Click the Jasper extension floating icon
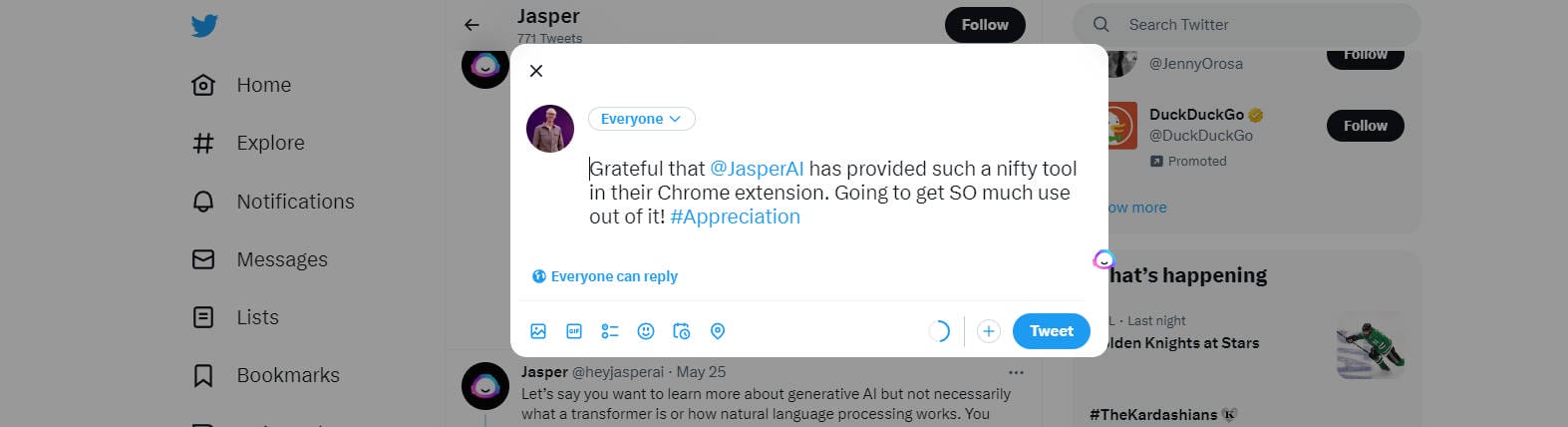Viewport: 1568px width, 427px height. 1103,260
